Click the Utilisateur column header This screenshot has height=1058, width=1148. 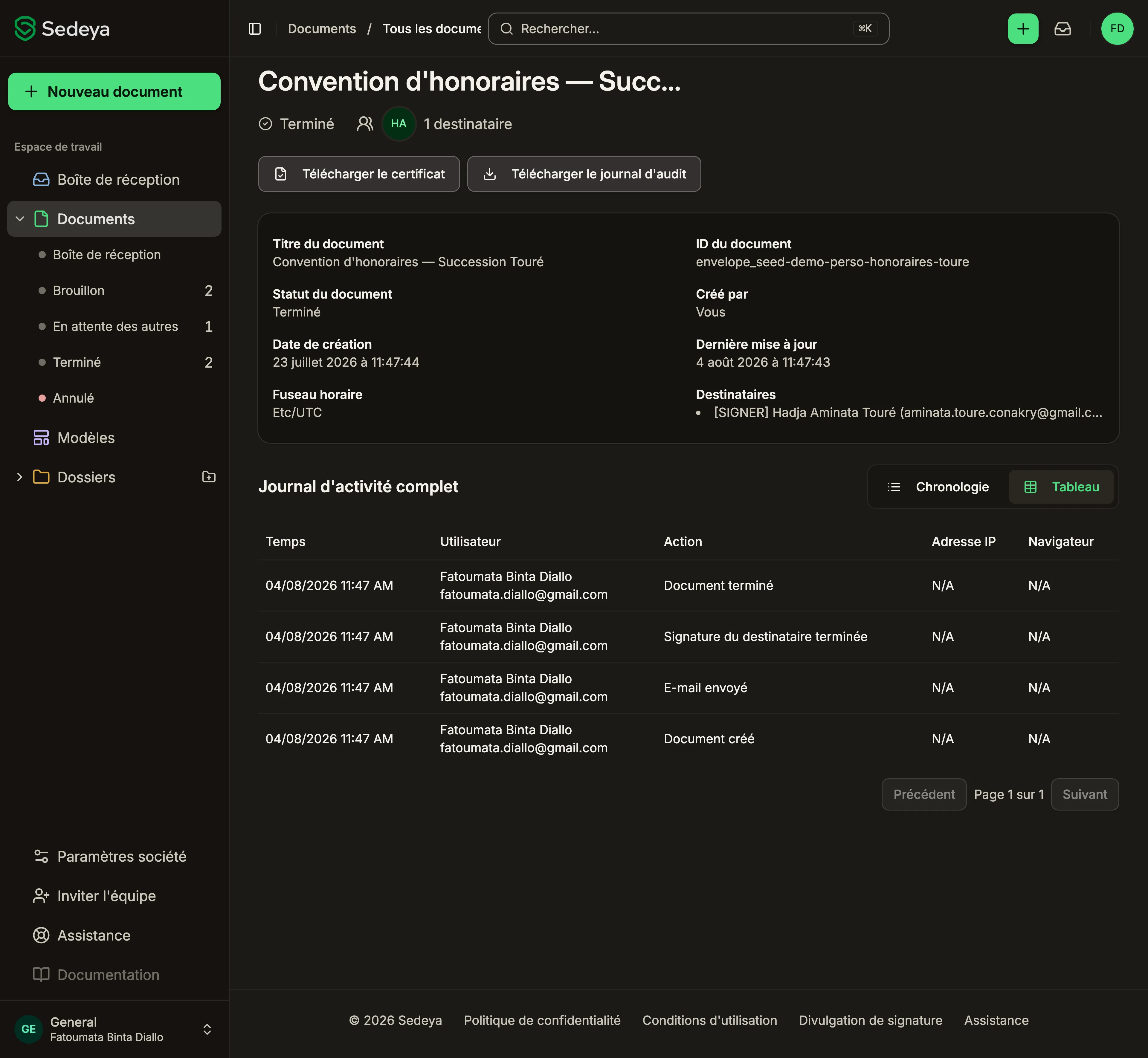[470, 542]
